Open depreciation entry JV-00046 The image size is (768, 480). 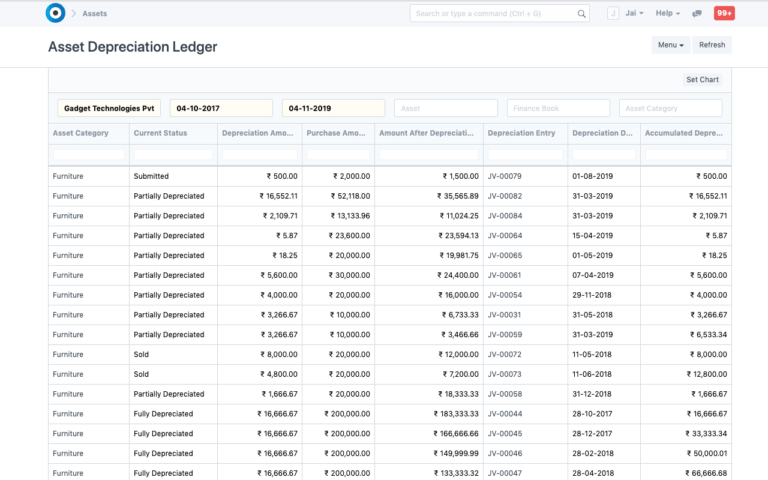(504, 454)
